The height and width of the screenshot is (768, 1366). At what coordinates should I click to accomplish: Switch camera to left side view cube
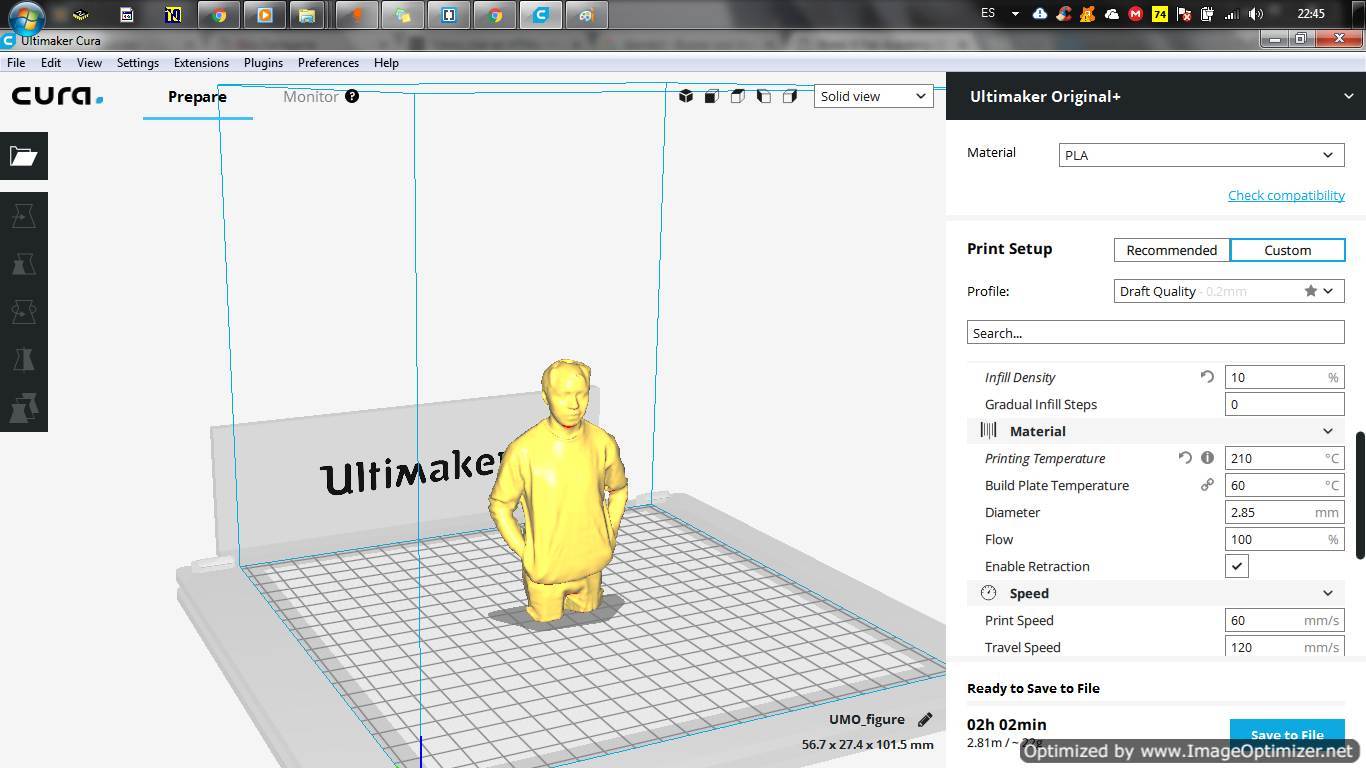[x=764, y=96]
